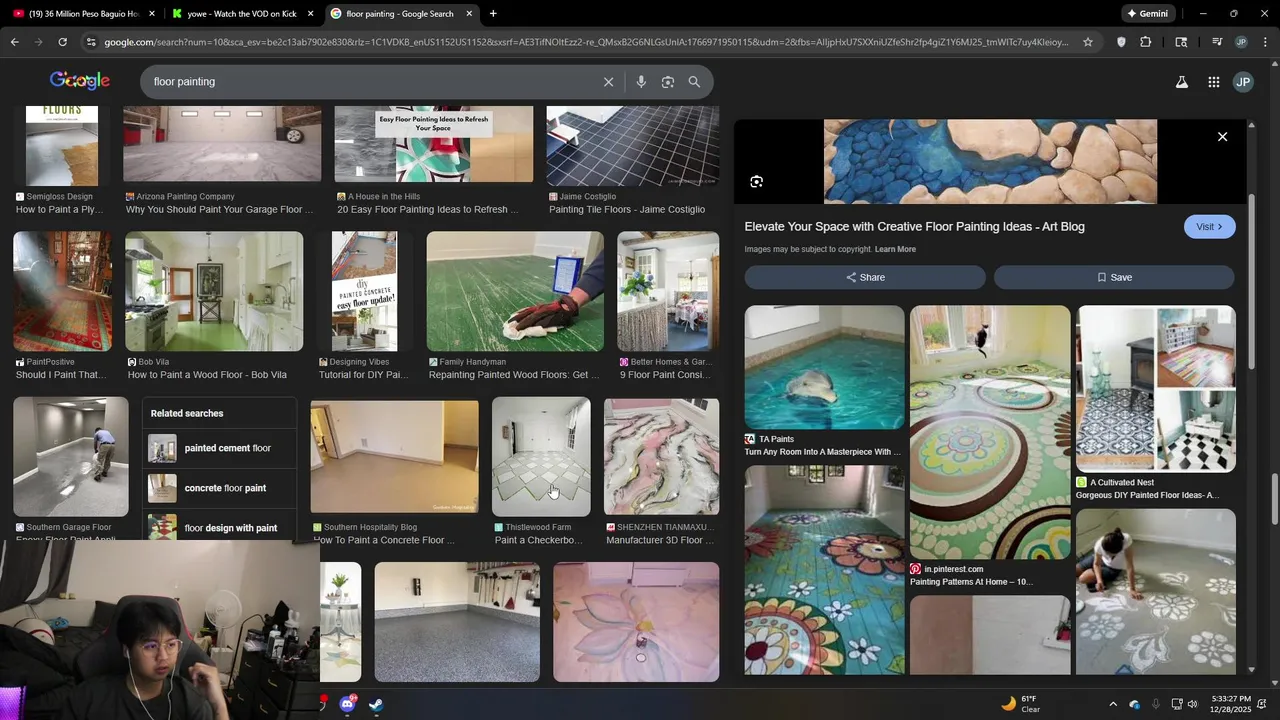
Task: Open the taskbar clock and date
Action: coord(1231,704)
